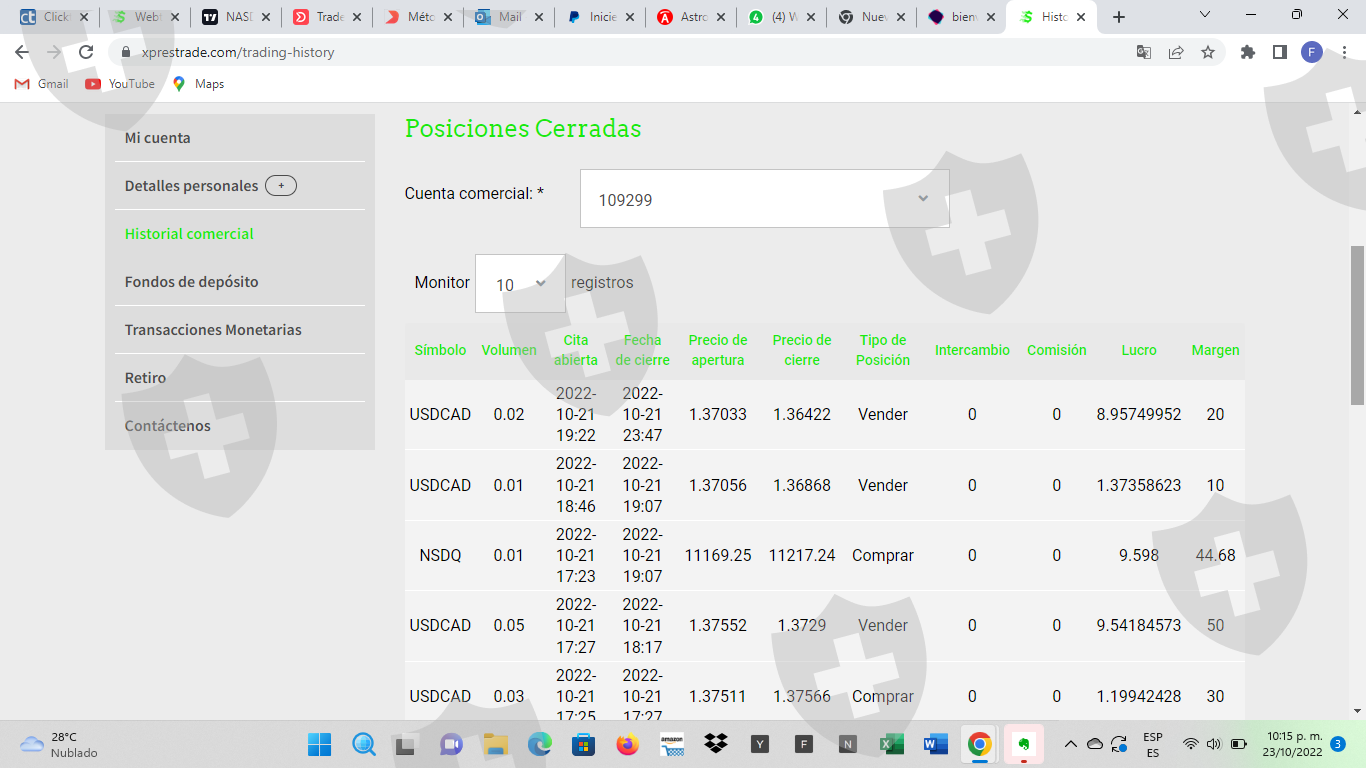
Task: Open the Cuenta comercial account dropdown
Action: pos(764,199)
